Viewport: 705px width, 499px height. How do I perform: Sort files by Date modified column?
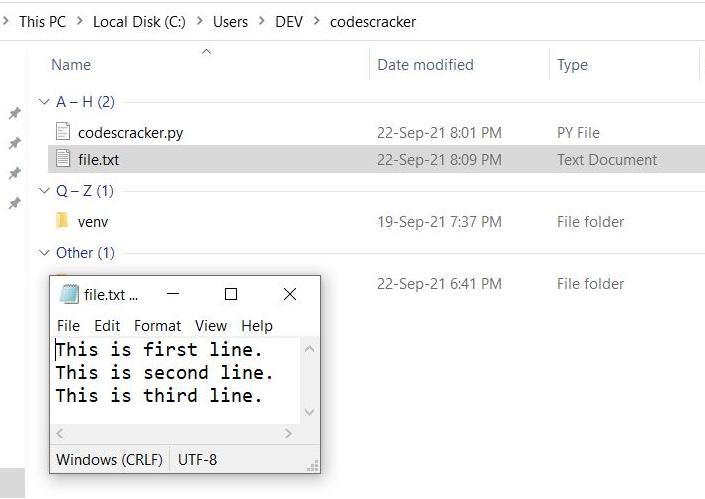[425, 65]
